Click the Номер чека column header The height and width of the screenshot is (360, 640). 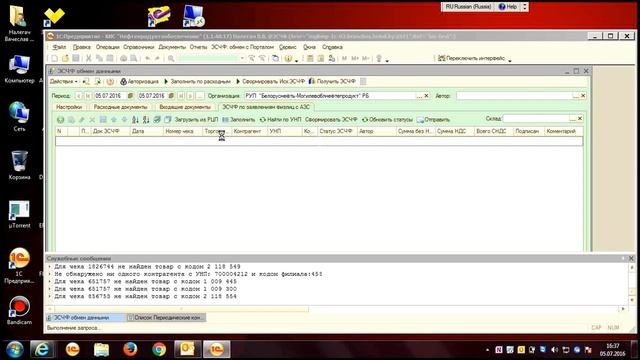[x=182, y=131]
